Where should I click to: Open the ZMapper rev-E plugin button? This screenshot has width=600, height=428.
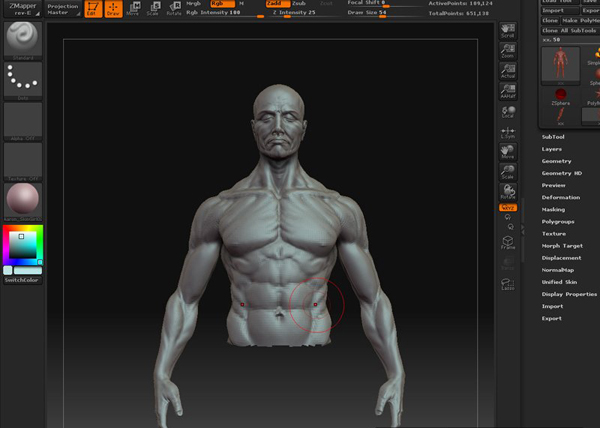tap(23, 9)
